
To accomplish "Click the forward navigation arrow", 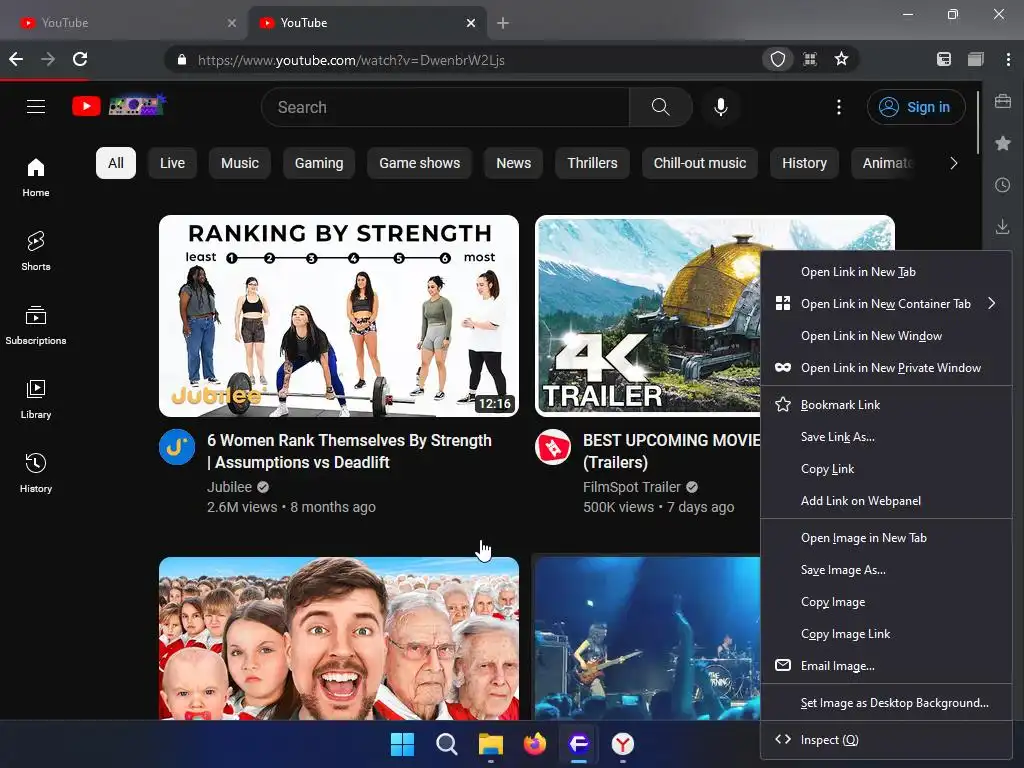I will pyautogui.click(x=48, y=59).
